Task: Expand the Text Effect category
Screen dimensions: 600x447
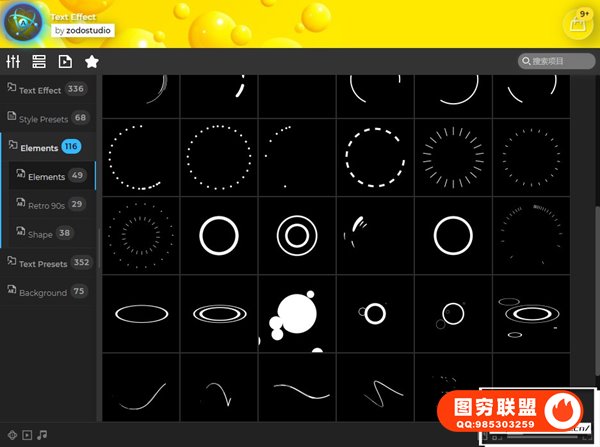Action: [x=48, y=90]
